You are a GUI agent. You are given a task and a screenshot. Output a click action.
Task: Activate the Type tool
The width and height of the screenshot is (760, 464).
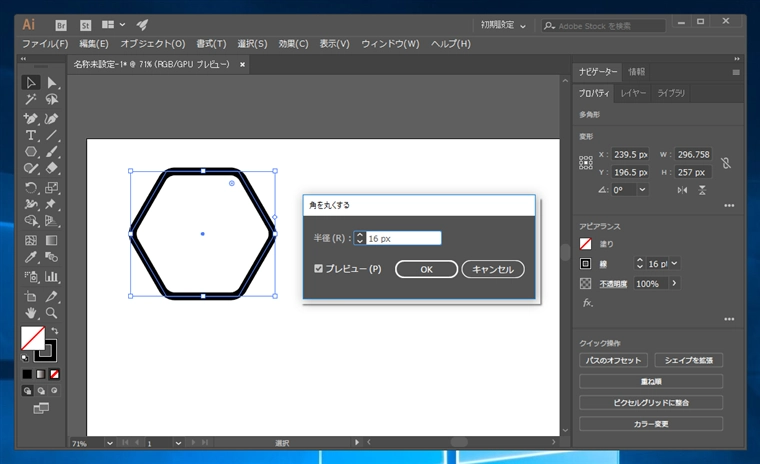(x=31, y=135)
